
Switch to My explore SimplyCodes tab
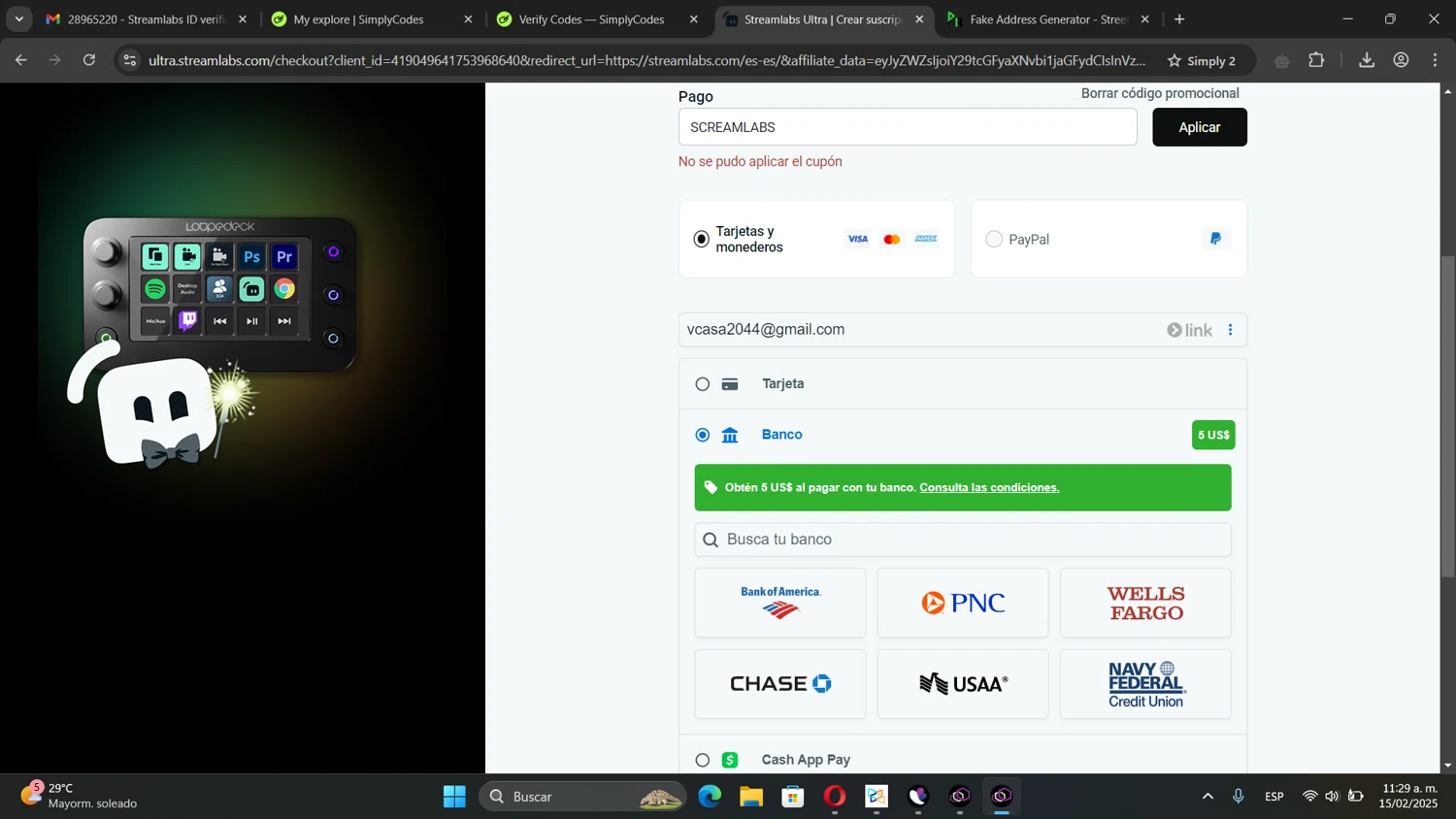tap(372, 19)
